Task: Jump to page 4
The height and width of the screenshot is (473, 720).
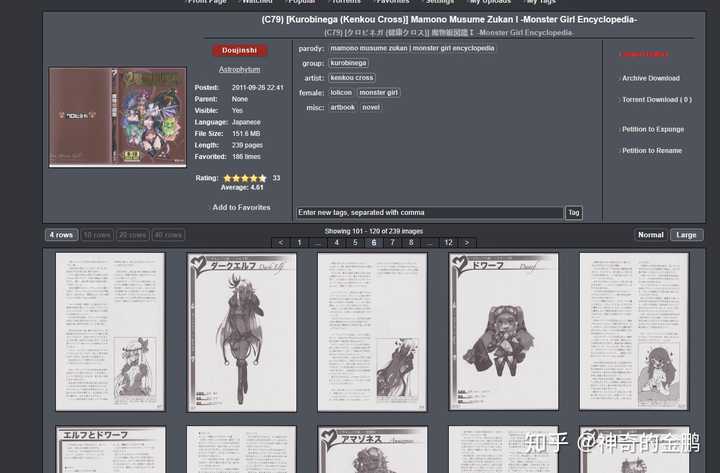Action: coord(337,242)
